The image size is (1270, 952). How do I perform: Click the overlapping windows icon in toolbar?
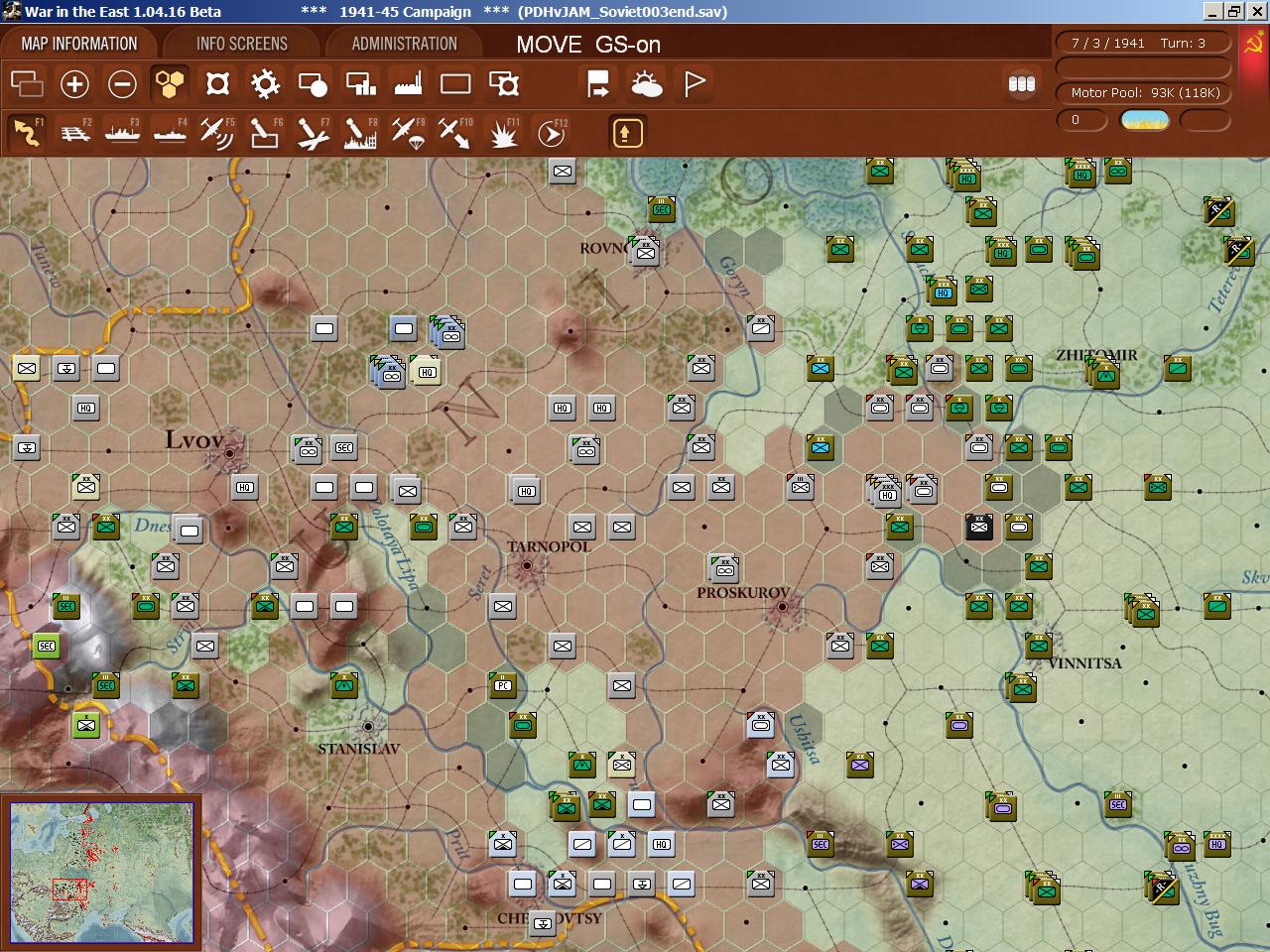[x=27, y=84]
